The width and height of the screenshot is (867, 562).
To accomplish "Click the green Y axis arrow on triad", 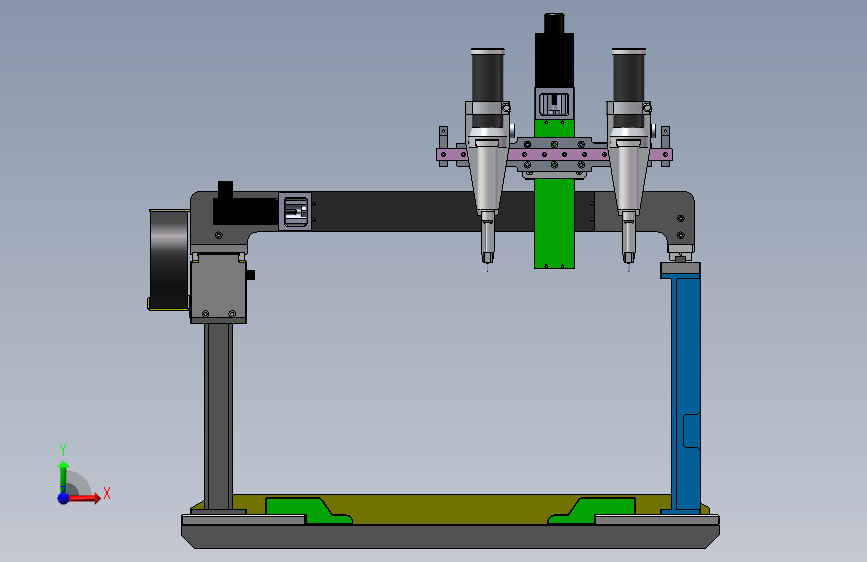I will click(63, 476).
